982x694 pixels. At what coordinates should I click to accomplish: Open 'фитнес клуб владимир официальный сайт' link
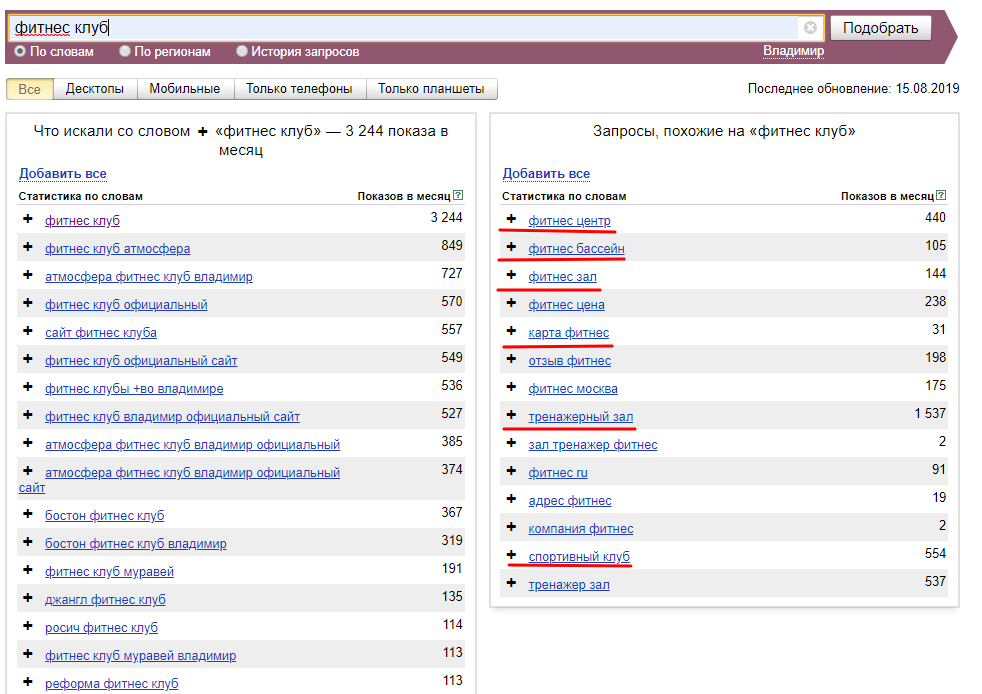[172, 417]
